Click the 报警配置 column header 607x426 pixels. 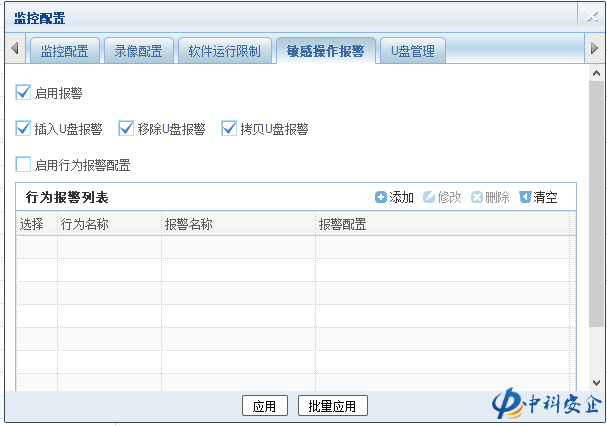[x=442, y=224]
